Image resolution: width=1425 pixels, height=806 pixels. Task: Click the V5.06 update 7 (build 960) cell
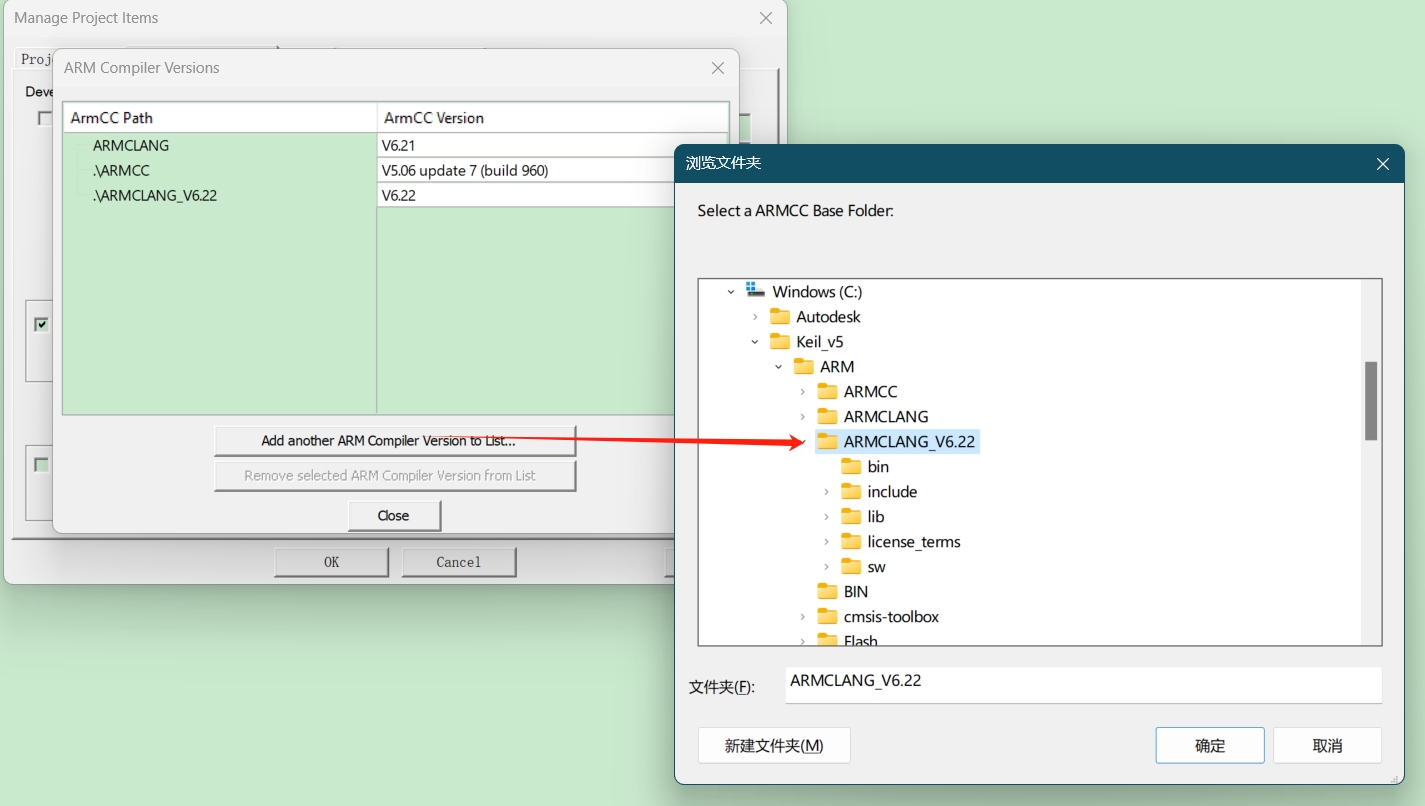526,171
